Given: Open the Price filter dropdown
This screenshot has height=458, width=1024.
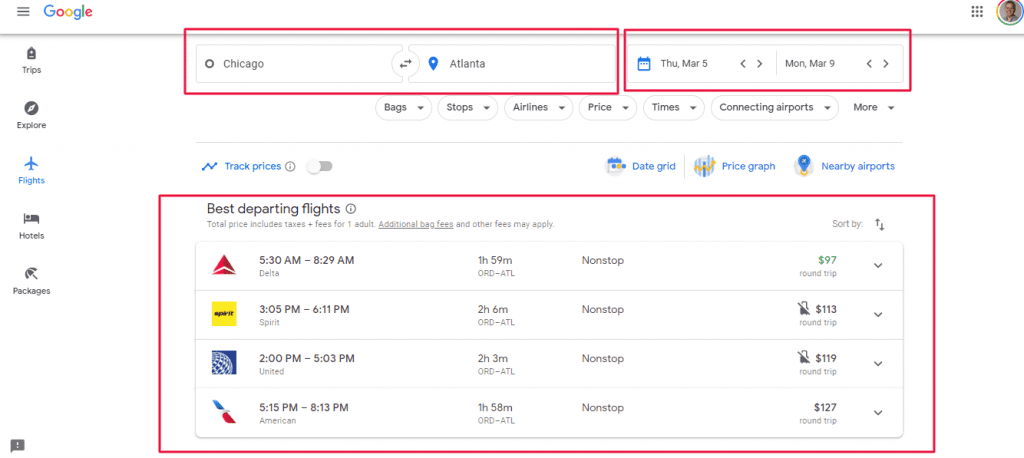Looking at the screenshot, I should coord(607,108).
